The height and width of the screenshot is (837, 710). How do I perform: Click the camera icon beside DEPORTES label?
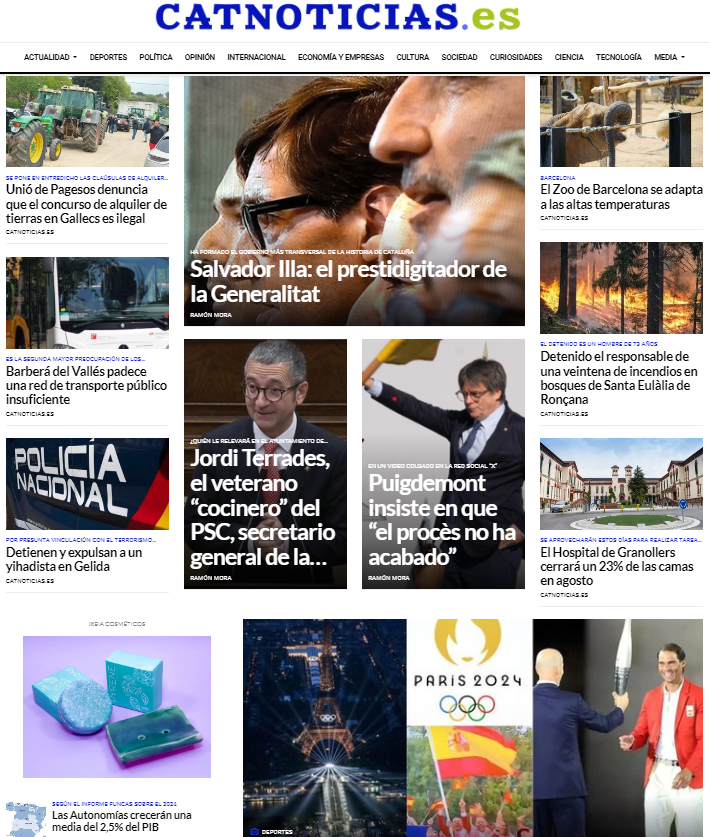pos(254,831)
